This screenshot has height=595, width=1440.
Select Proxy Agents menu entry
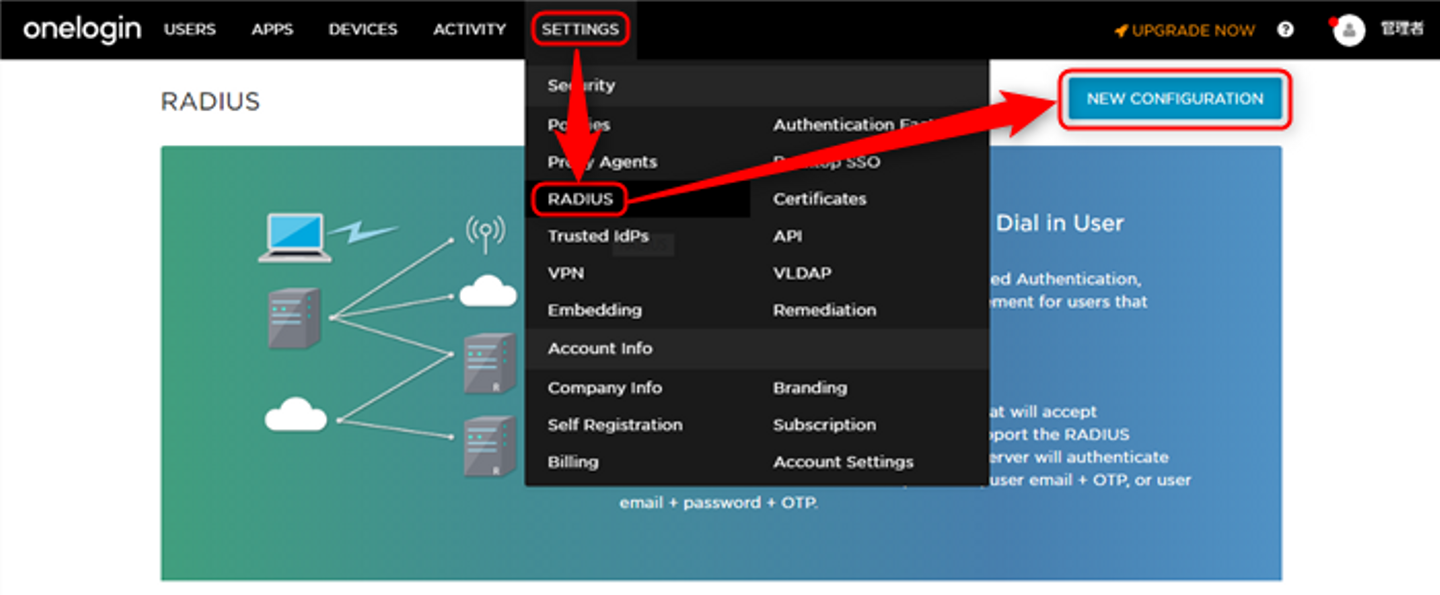click(602, 162)
